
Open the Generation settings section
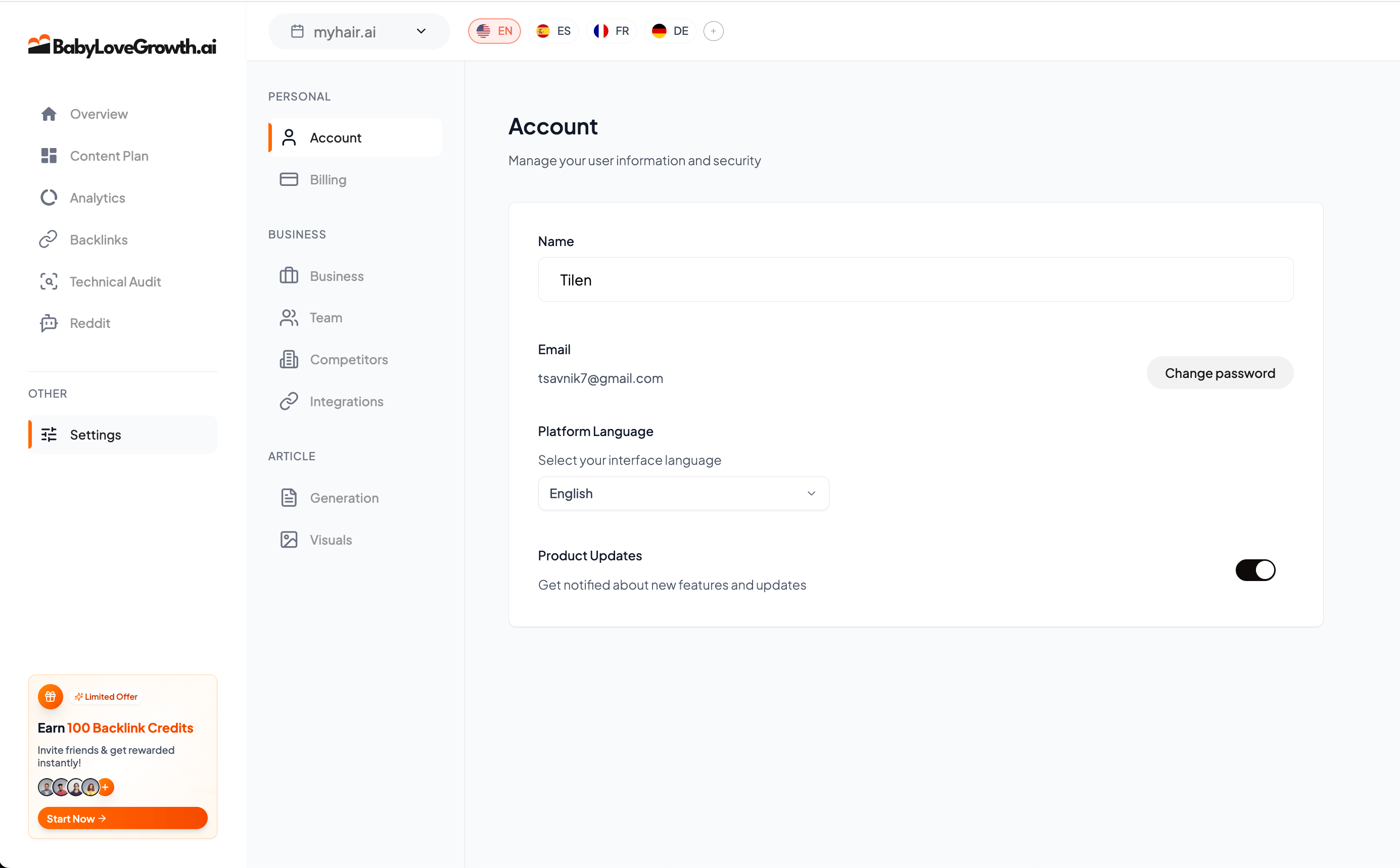click(344, 498)
